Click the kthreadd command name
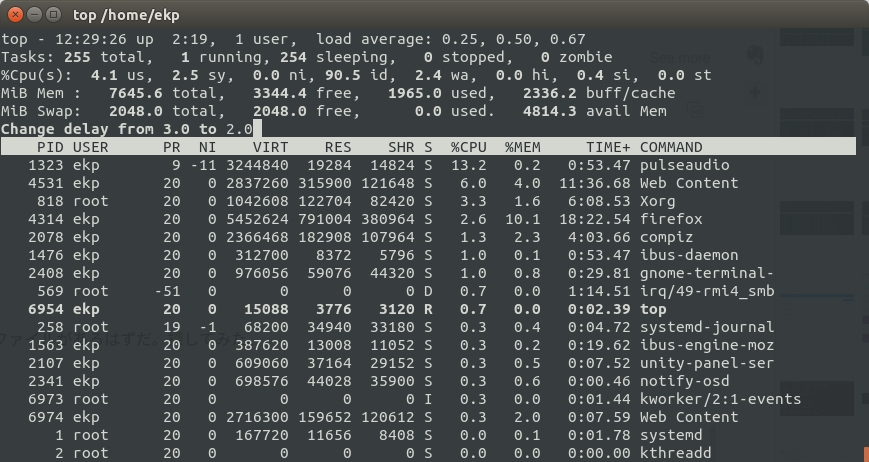 [x=676, y=453]
